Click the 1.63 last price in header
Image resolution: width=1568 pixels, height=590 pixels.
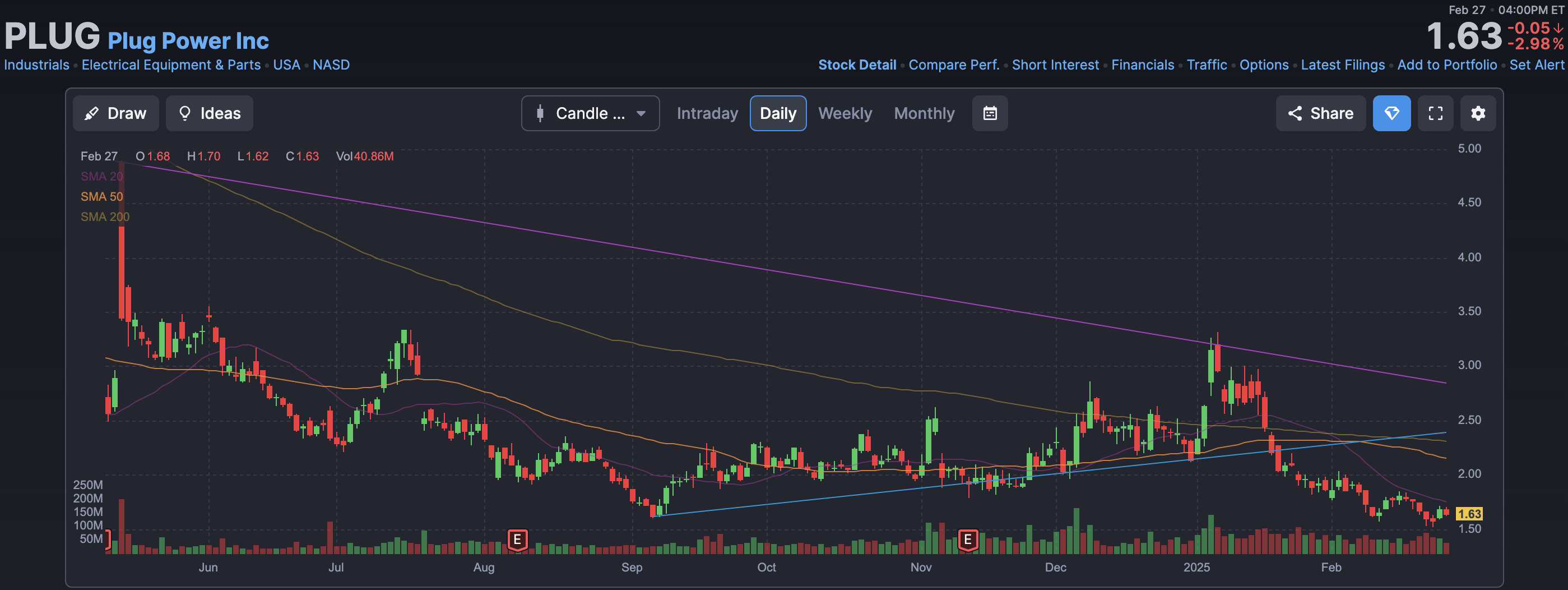coord(1464,36)
